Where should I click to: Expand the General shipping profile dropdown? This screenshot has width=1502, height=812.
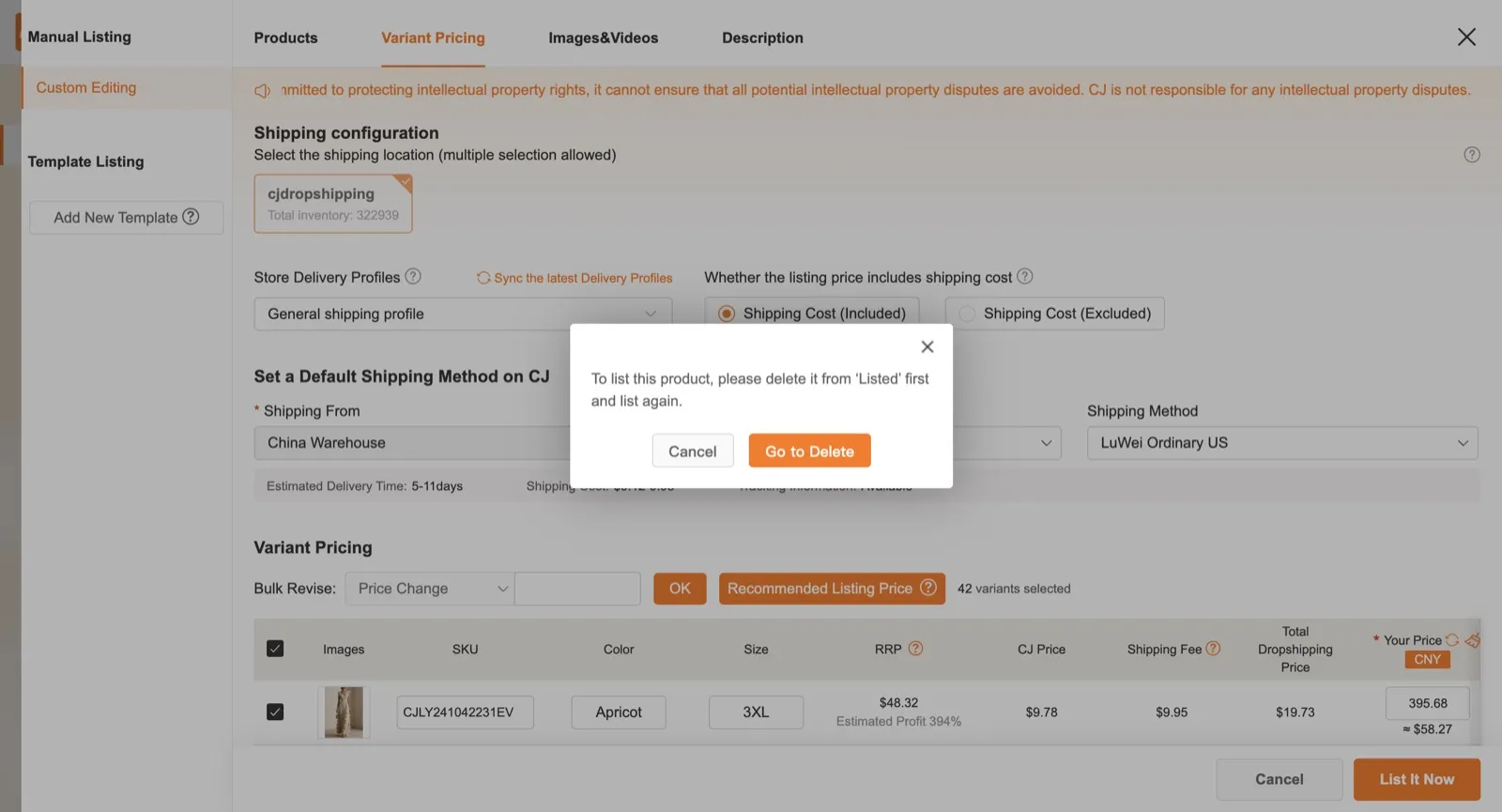click(x=463, y=314)
